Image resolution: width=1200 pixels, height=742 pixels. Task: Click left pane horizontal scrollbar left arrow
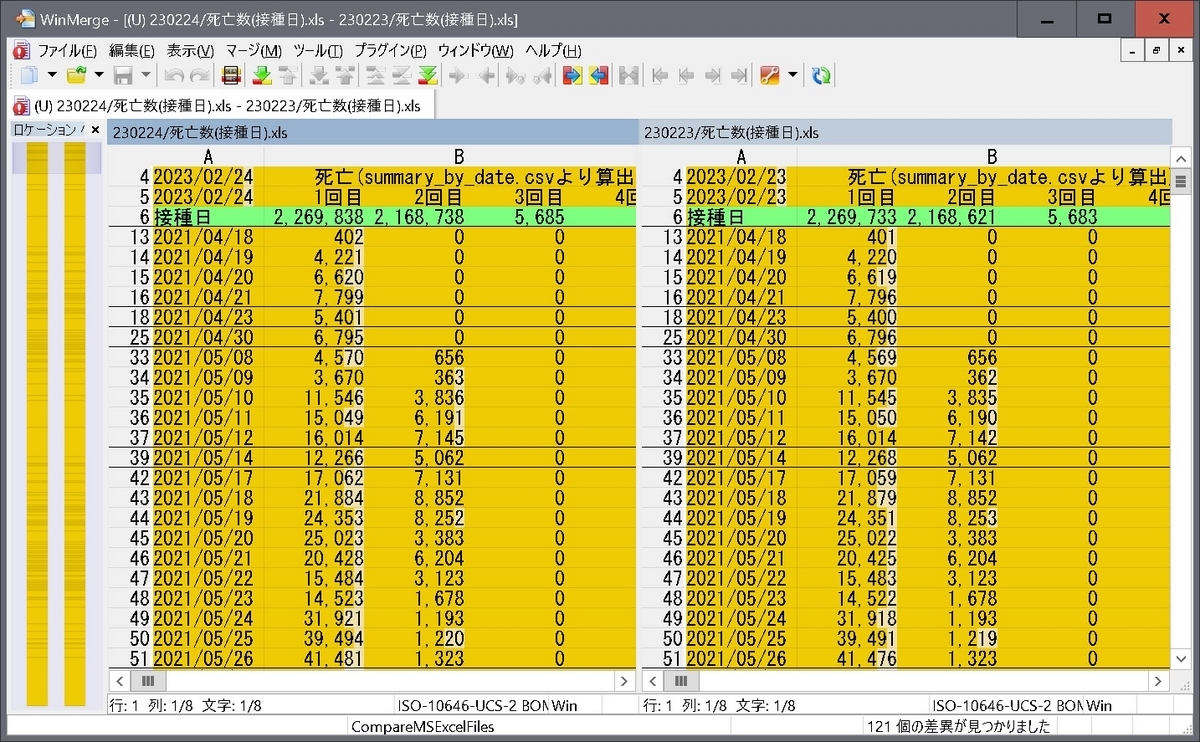pyautogui.click(x=119, y=681)
